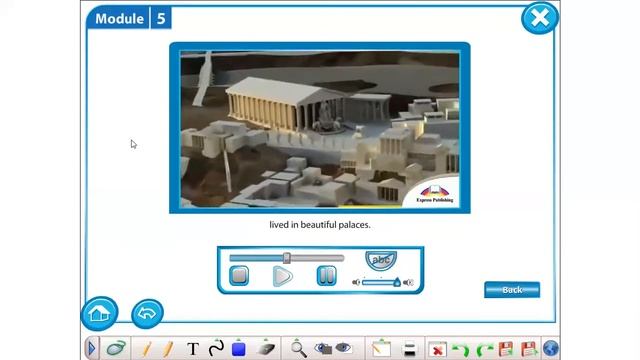Redo the last annotation
The height and width of the screenshot is (360, 640).
[x=484, y=350]
